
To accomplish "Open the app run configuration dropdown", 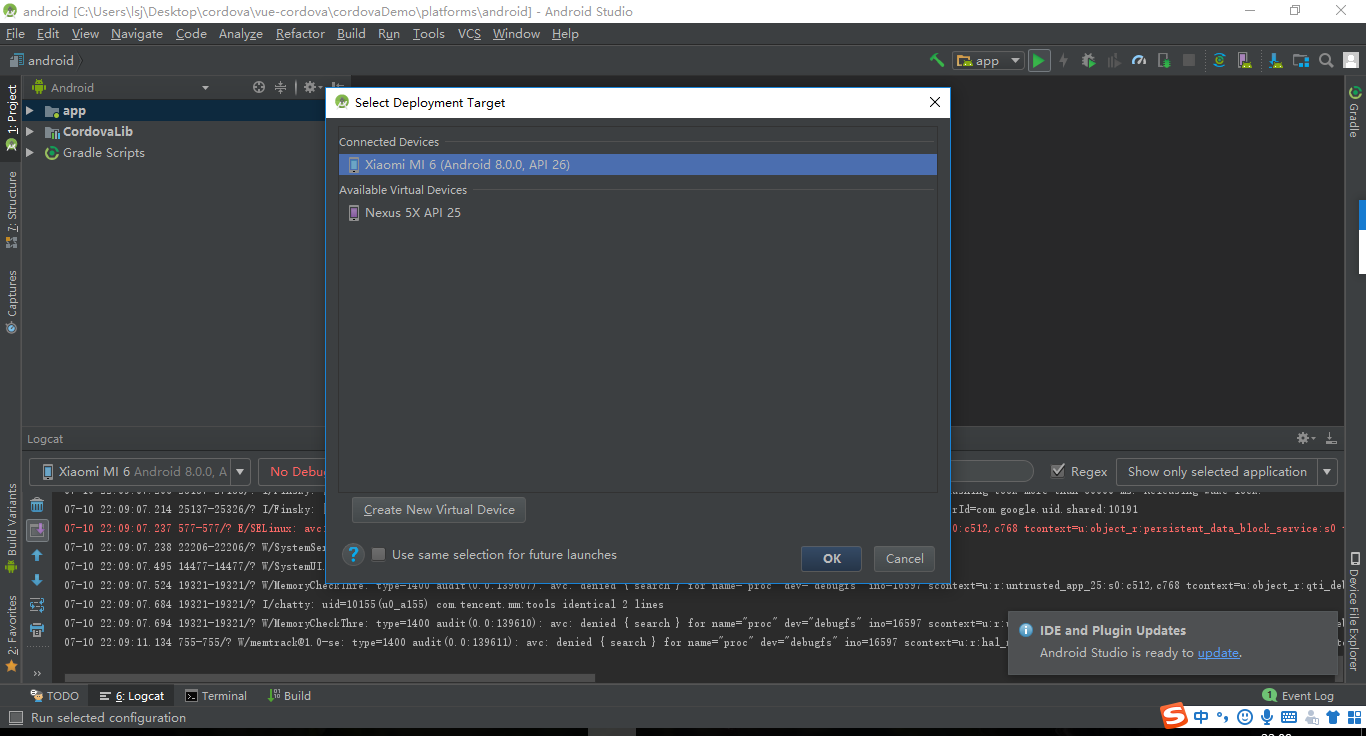I will [988, 61].
